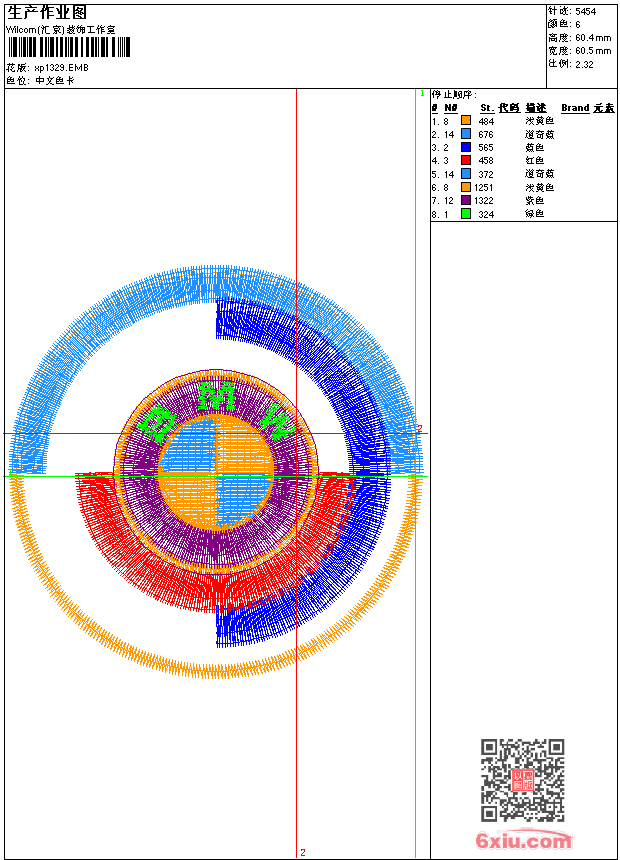The height and width of the screenshot is (860, 620).
Task: Click the orange swatch in stop row 1
Action: click(466, 120)
